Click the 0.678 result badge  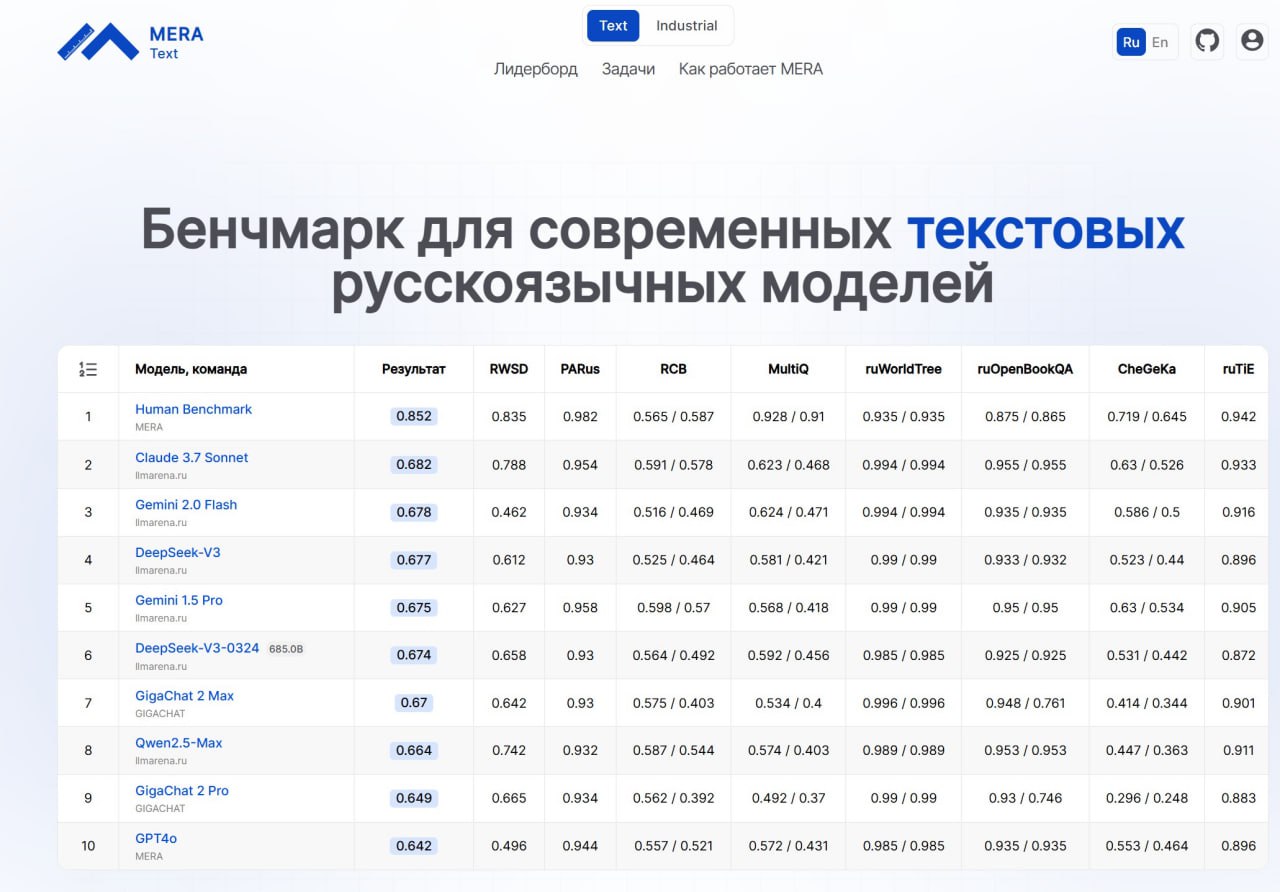click(414, 512)
